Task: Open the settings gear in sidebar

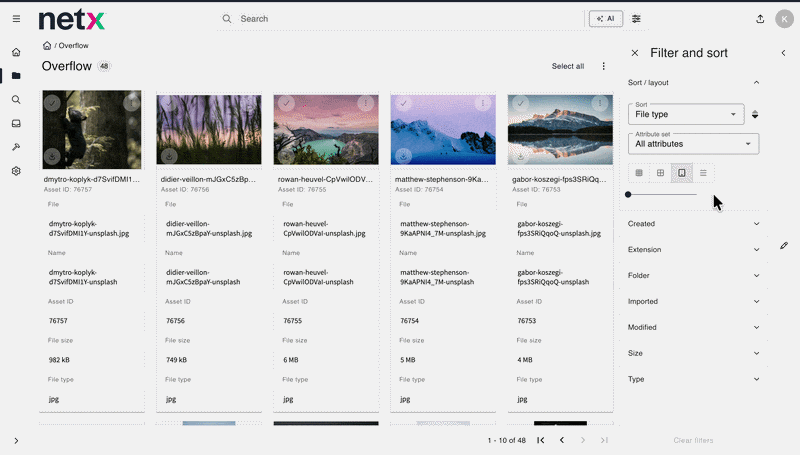Action: [16, 171]
